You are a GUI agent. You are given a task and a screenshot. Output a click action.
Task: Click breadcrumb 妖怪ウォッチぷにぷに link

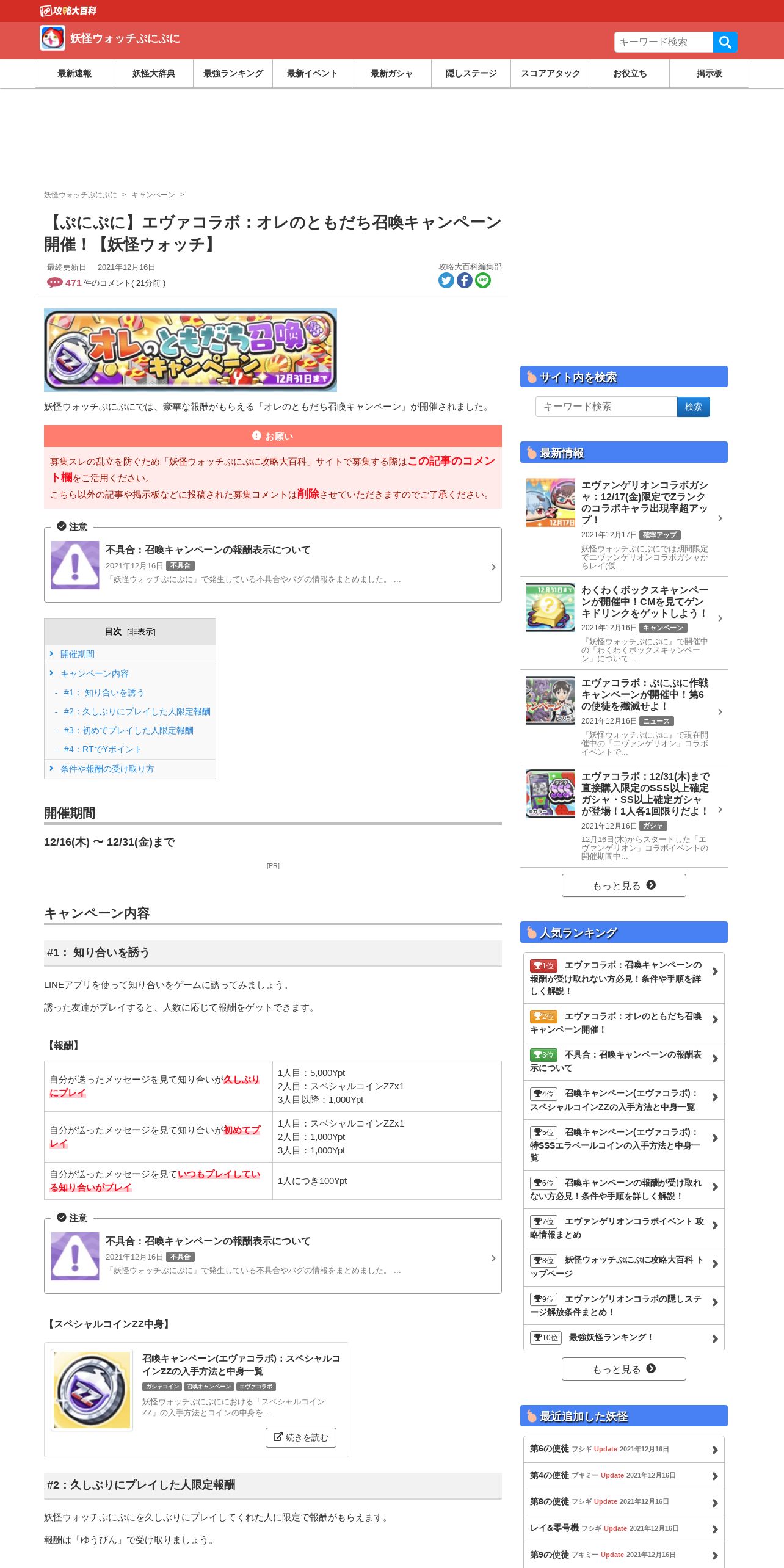click(81, 195)
